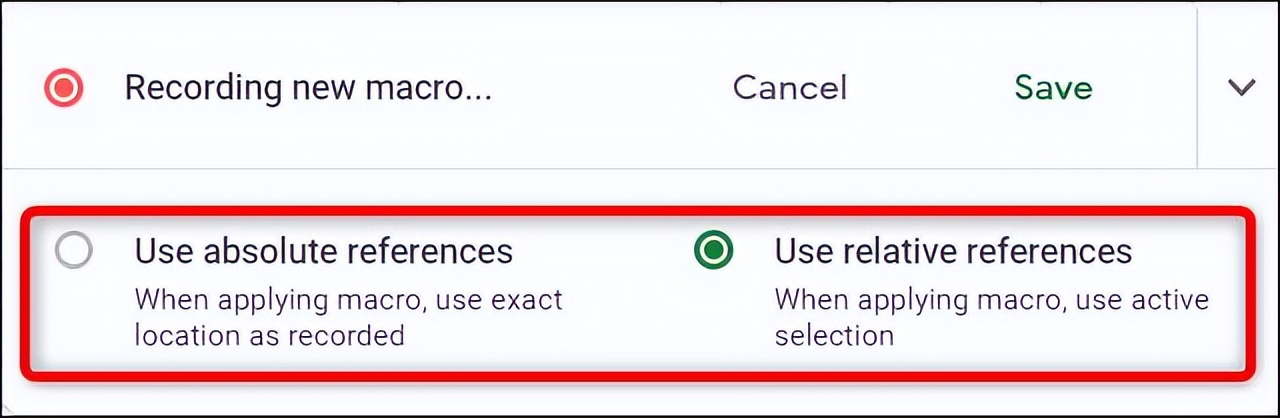Click the "Use relative references" label text
Screen dimensions: 1280x418
point(953,250)
